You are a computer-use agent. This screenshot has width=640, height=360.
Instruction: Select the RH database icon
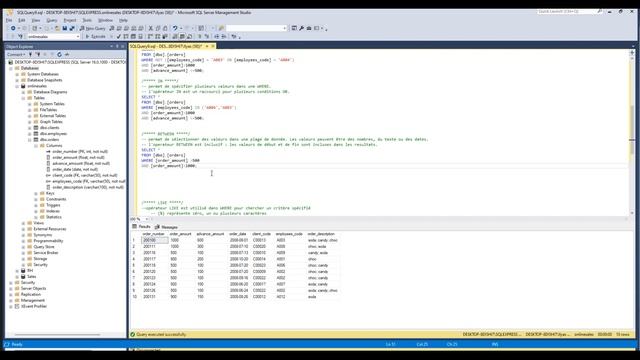tap(23, 271)
